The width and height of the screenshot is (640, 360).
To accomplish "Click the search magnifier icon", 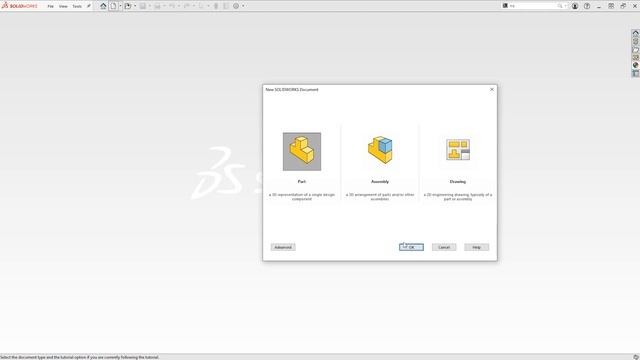I will (560, 6).
